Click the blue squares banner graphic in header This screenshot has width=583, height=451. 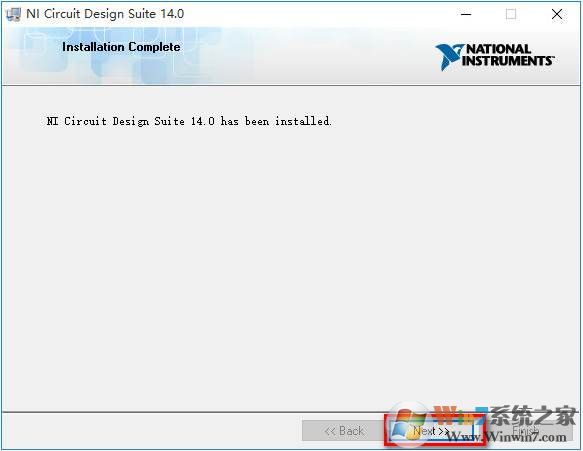point(123,55)
